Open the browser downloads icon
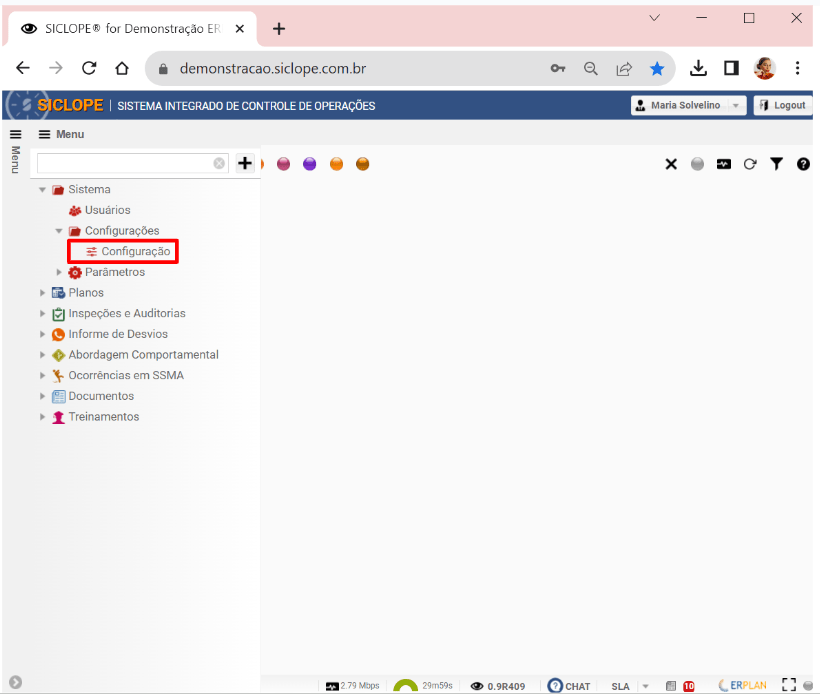The image size is (820, 694). click(x=698, y=68)
